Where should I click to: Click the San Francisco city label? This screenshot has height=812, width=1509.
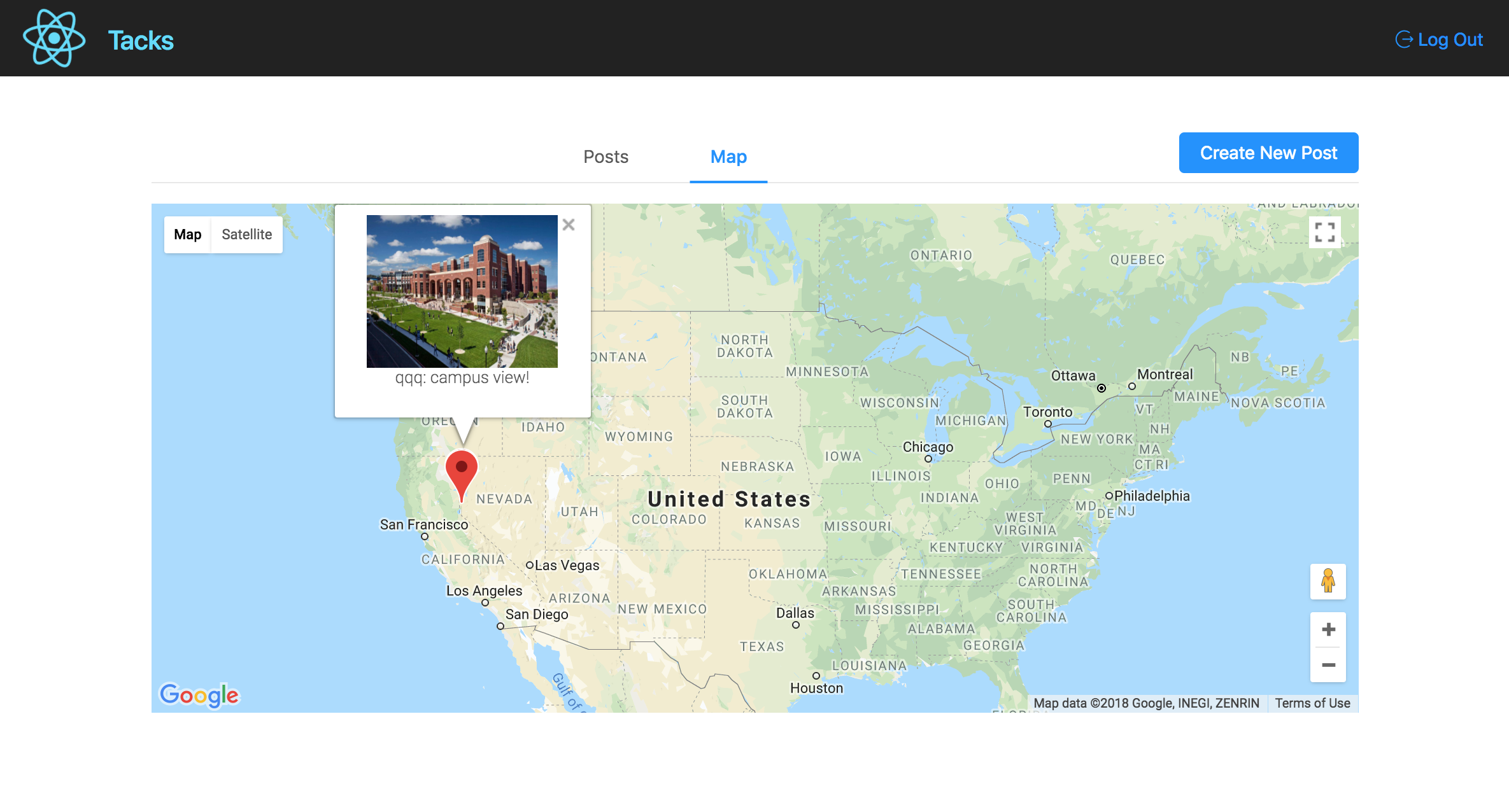click(424, 524)
